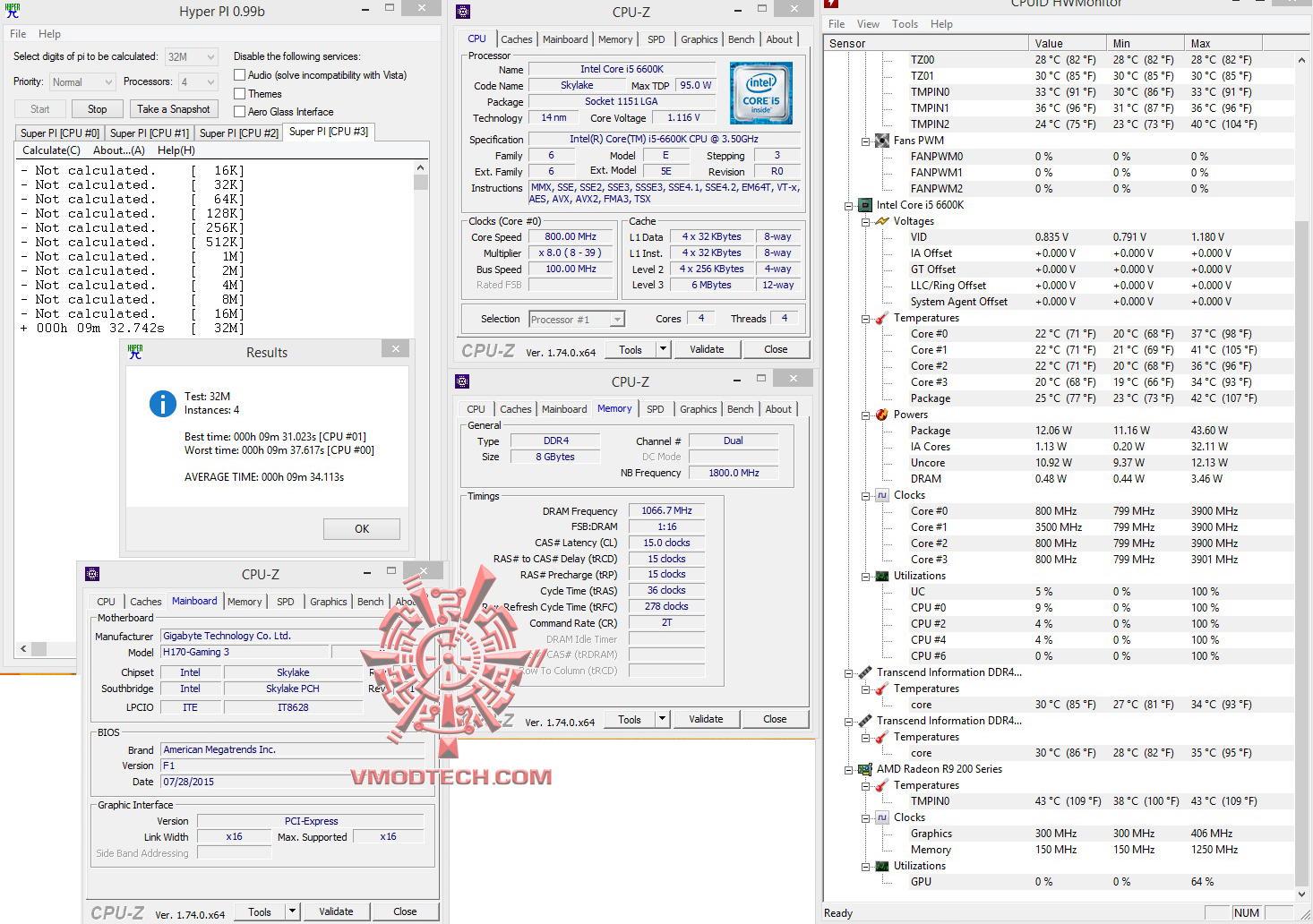Open the Priority dropdown set to Normal
1313x924 pixels.
[82, 82]
